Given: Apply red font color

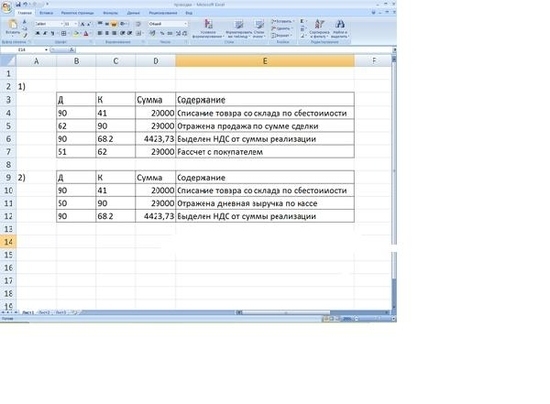Looking at the screenshot, I should point(86,33).
